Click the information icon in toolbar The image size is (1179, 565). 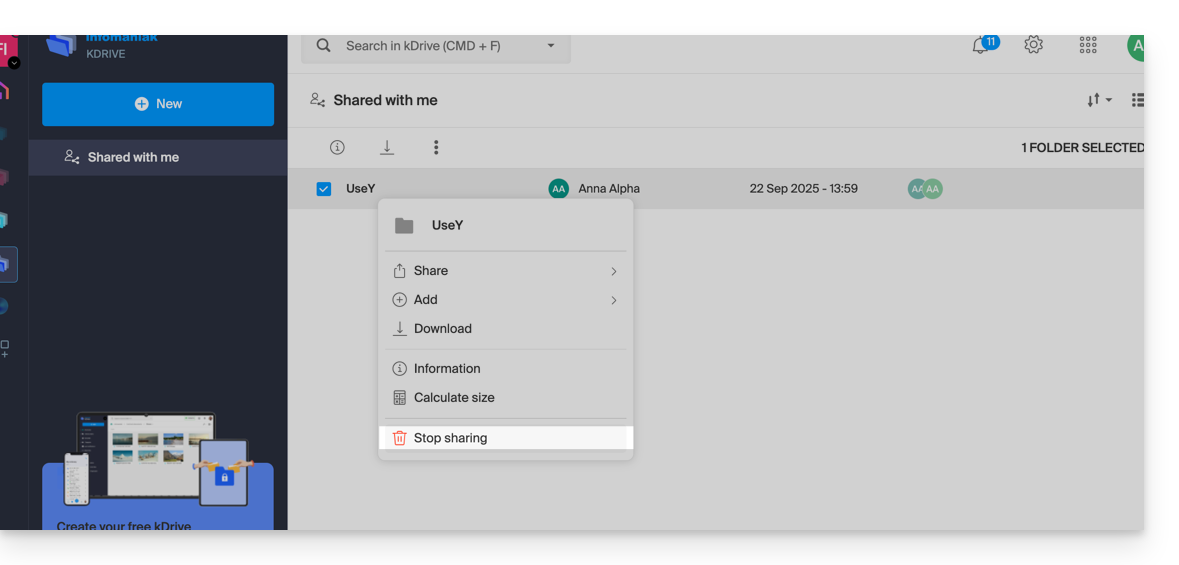click(337, 148)
